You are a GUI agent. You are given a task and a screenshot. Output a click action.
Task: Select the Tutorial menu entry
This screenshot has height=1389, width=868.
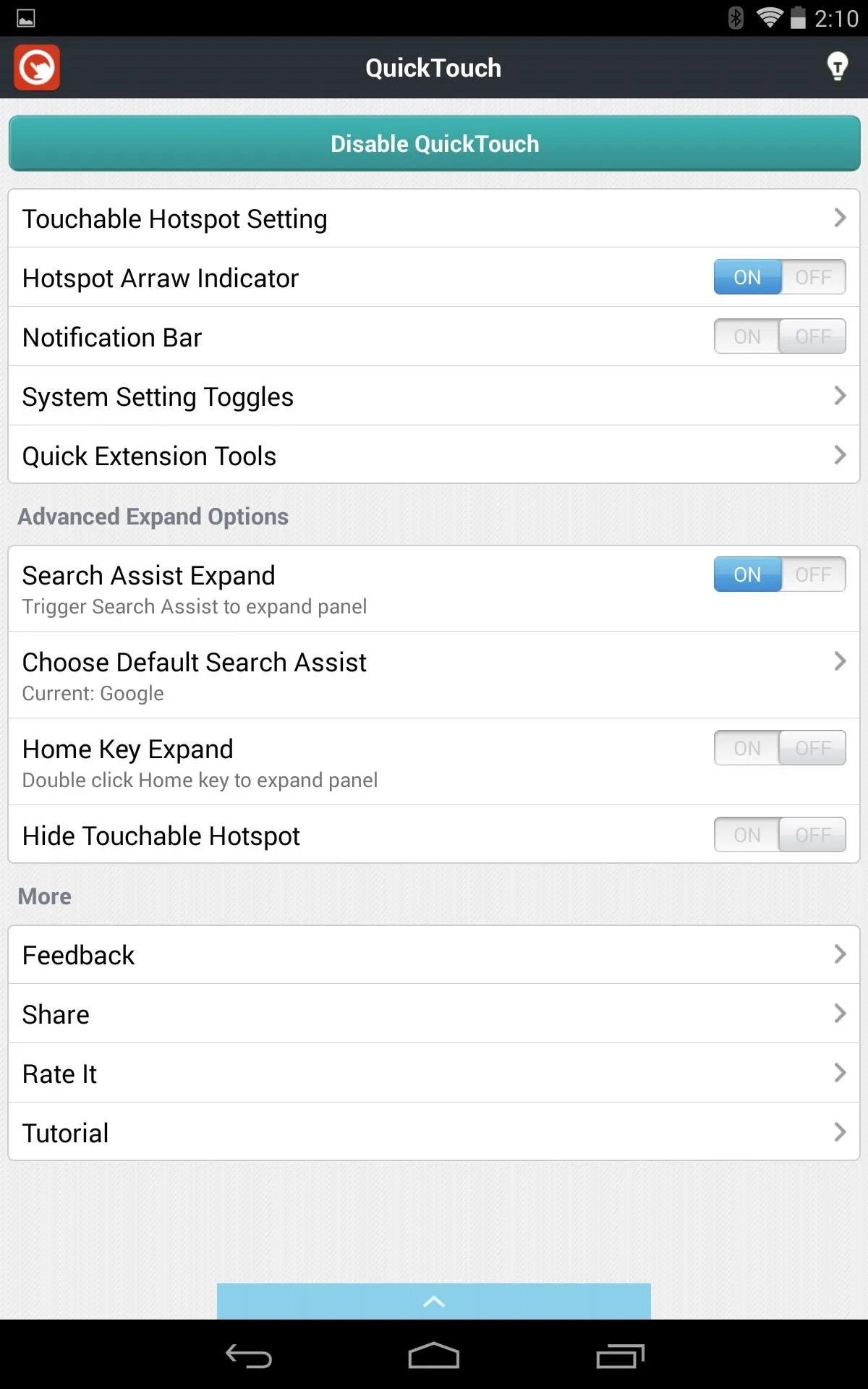(434, 1132)
